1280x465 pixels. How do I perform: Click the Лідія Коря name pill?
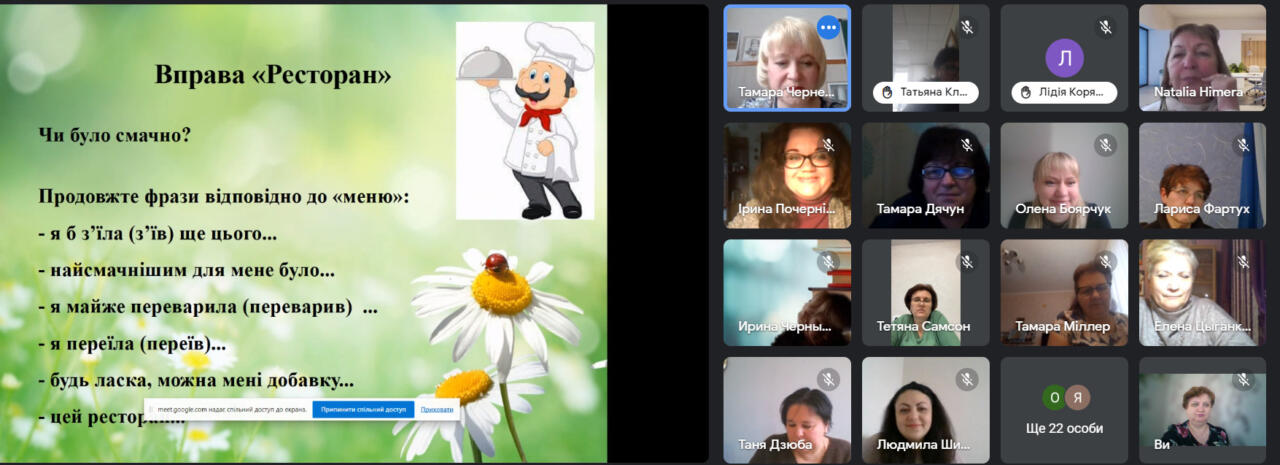1063,93
